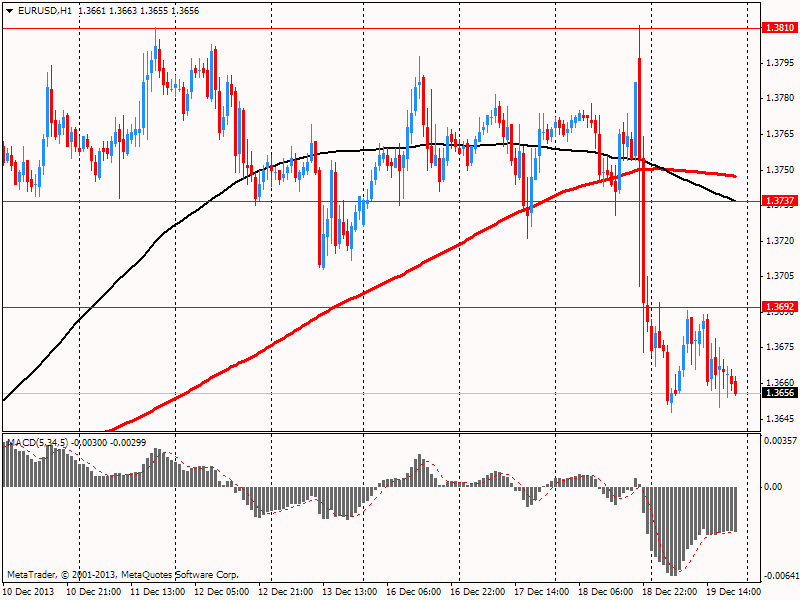Select the 11 Dec 13:00 time label
This screenshot has width=800, height=600.
[158, 592]
